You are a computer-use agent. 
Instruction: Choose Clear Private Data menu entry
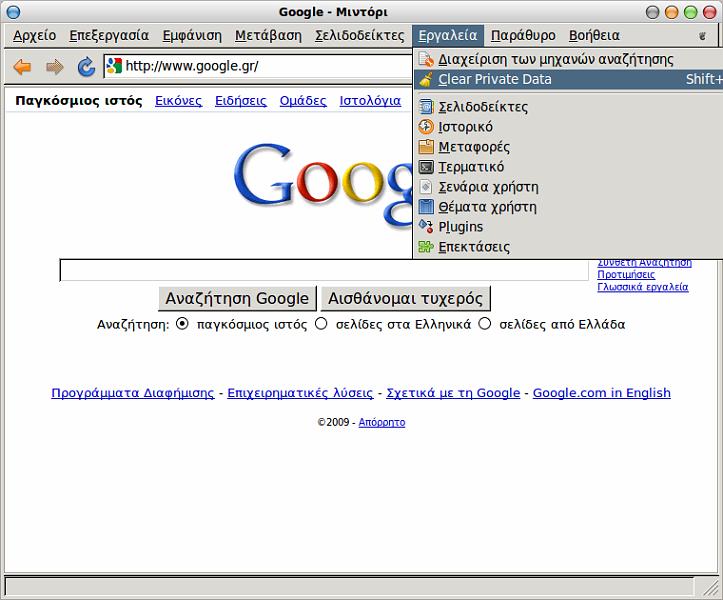coord(568,79)
